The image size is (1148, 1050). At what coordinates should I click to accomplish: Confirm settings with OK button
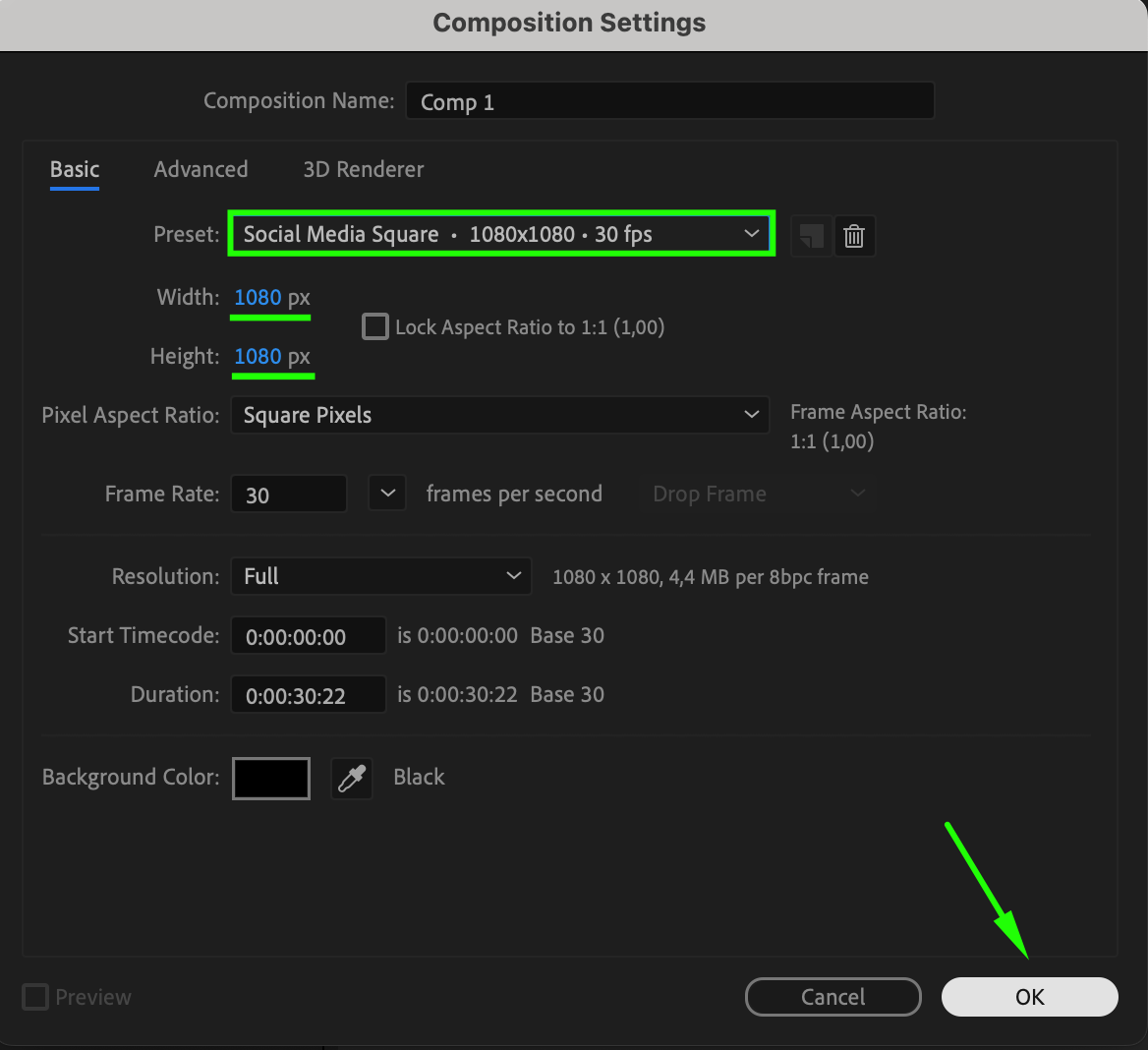(1029, 997)
